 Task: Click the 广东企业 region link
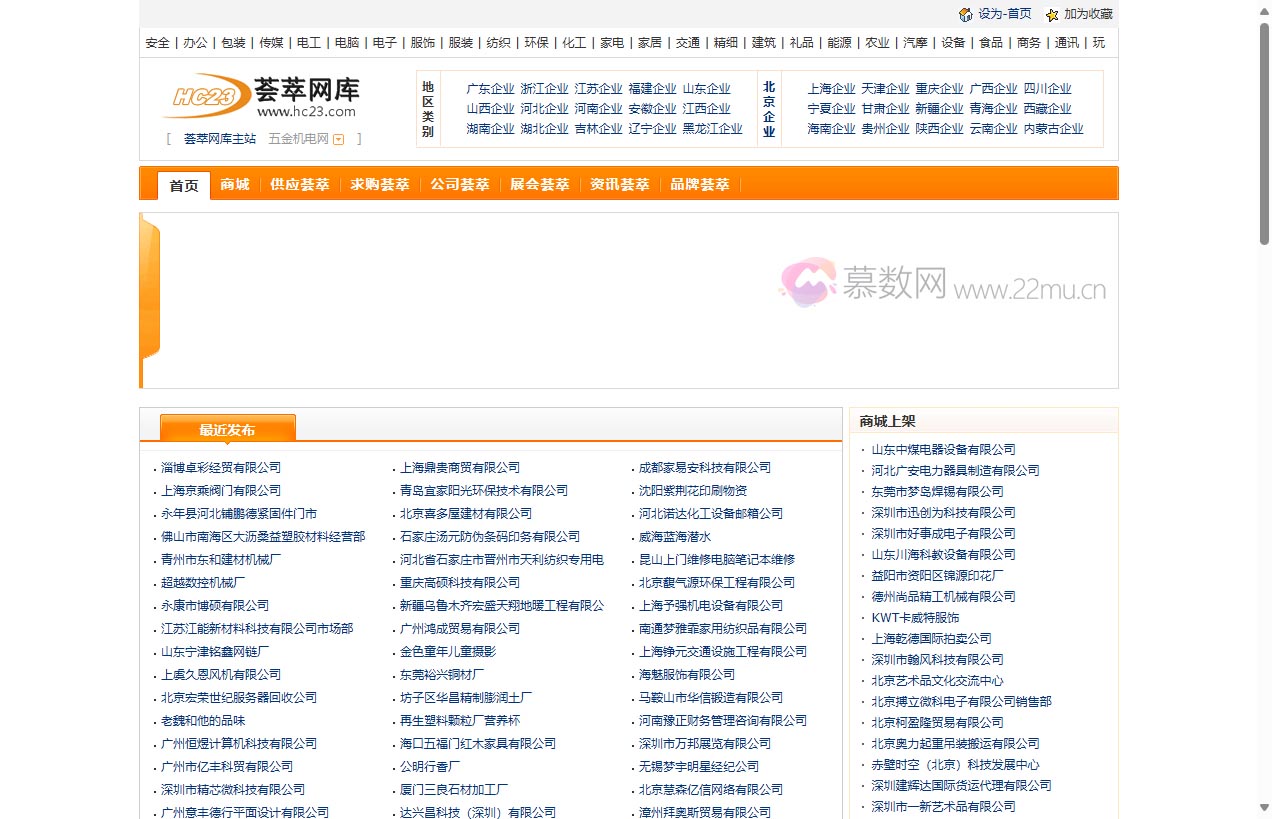coord(490,89)
